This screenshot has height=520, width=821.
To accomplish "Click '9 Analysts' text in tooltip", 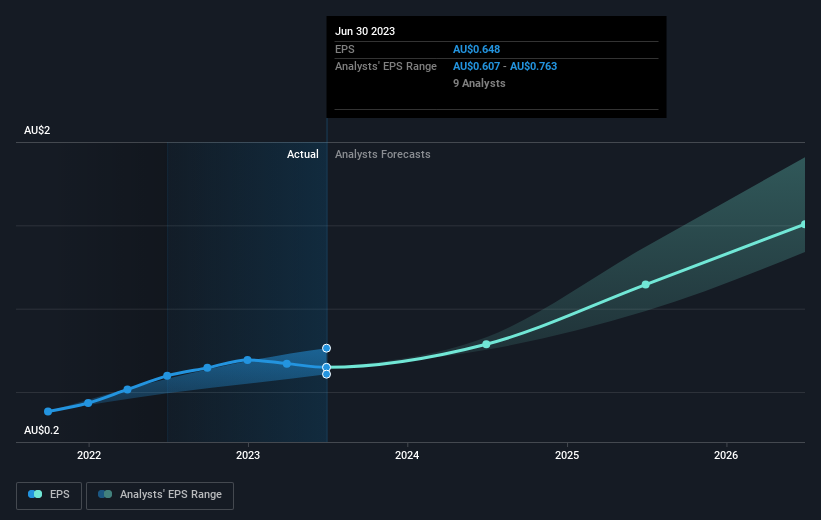I will pos(479,83).
